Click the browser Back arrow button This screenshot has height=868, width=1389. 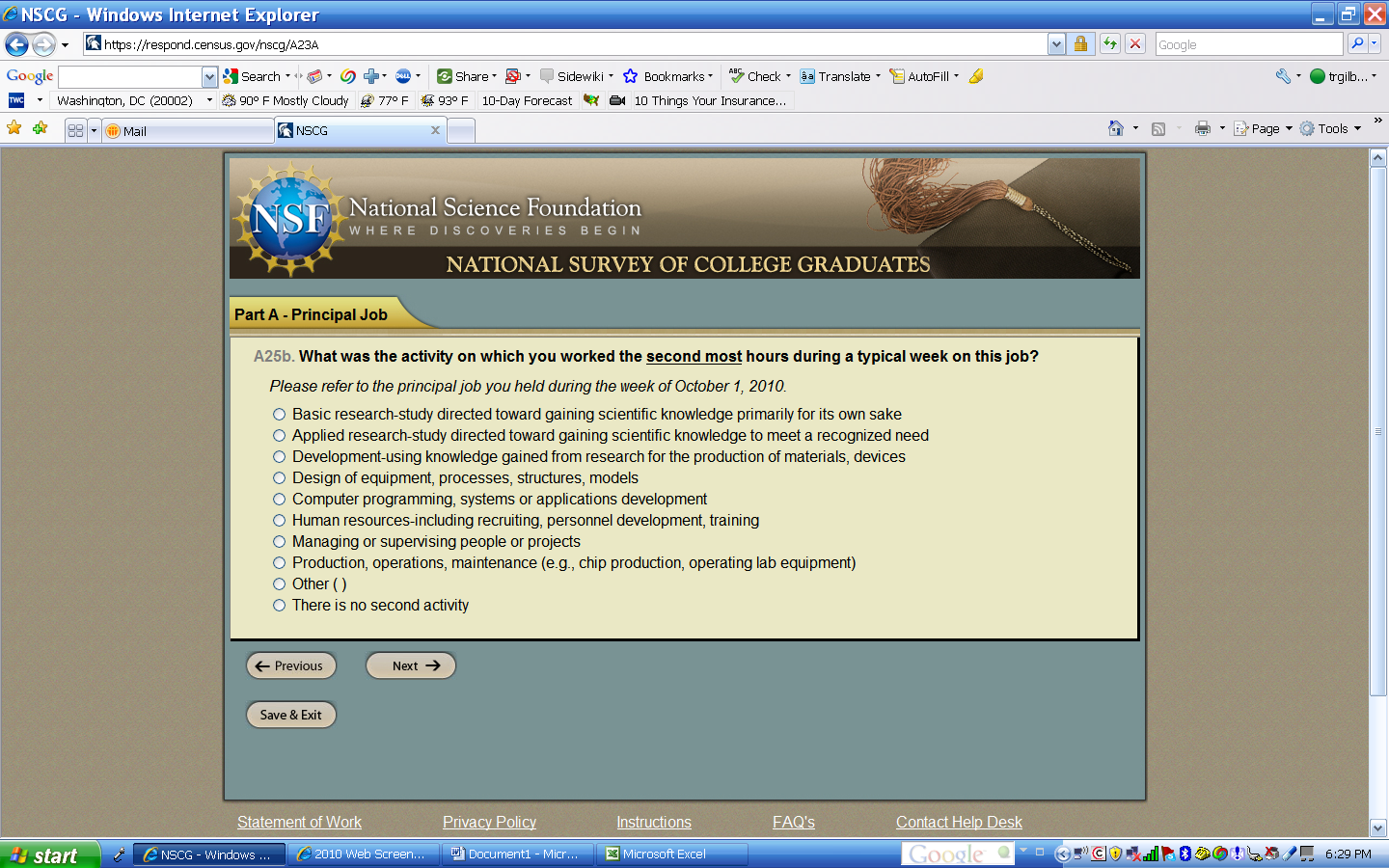tap(16, 44)
